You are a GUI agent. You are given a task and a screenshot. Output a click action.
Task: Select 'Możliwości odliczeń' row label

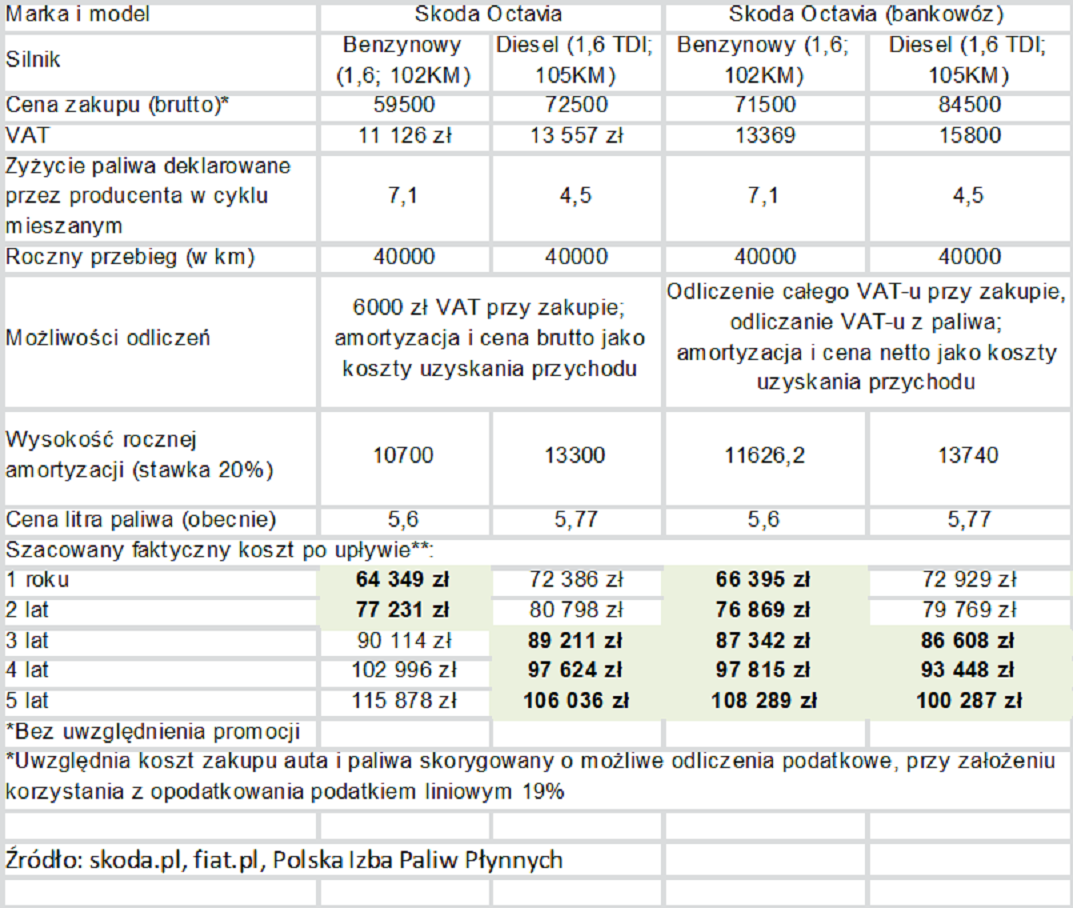coord(107,338)
